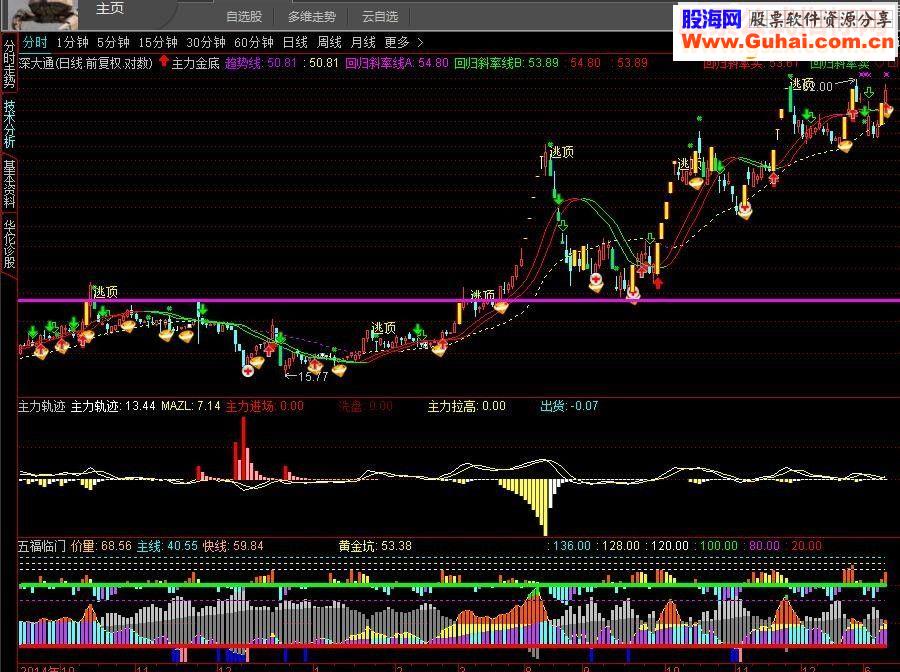Viewport: 900px width, 672px height.
Task: Open the 云自选 tab
Action: [x=380, y=17]
